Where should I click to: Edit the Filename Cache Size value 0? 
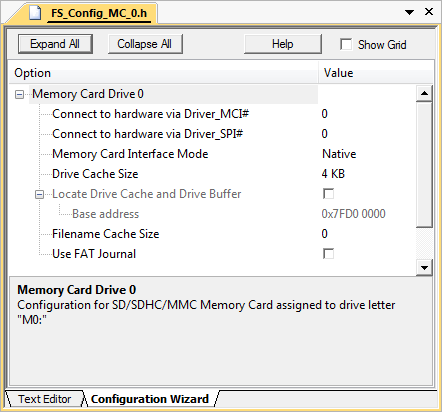pos(325,234)
